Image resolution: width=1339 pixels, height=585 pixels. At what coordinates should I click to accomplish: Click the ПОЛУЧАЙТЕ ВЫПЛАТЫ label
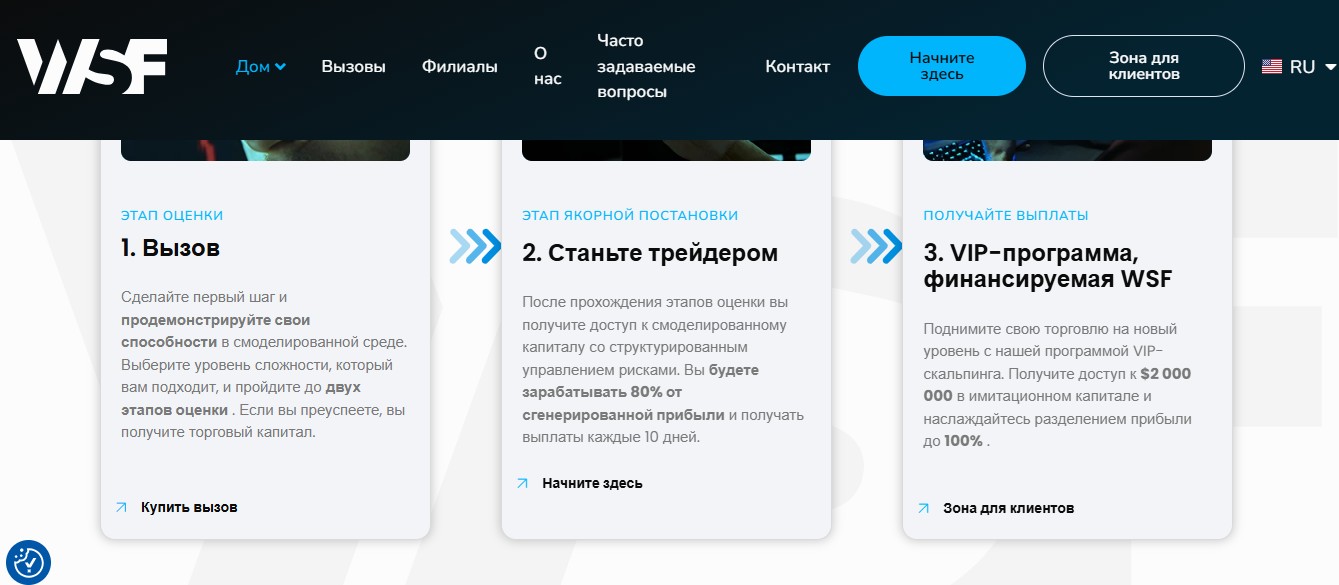[1006, 215]
